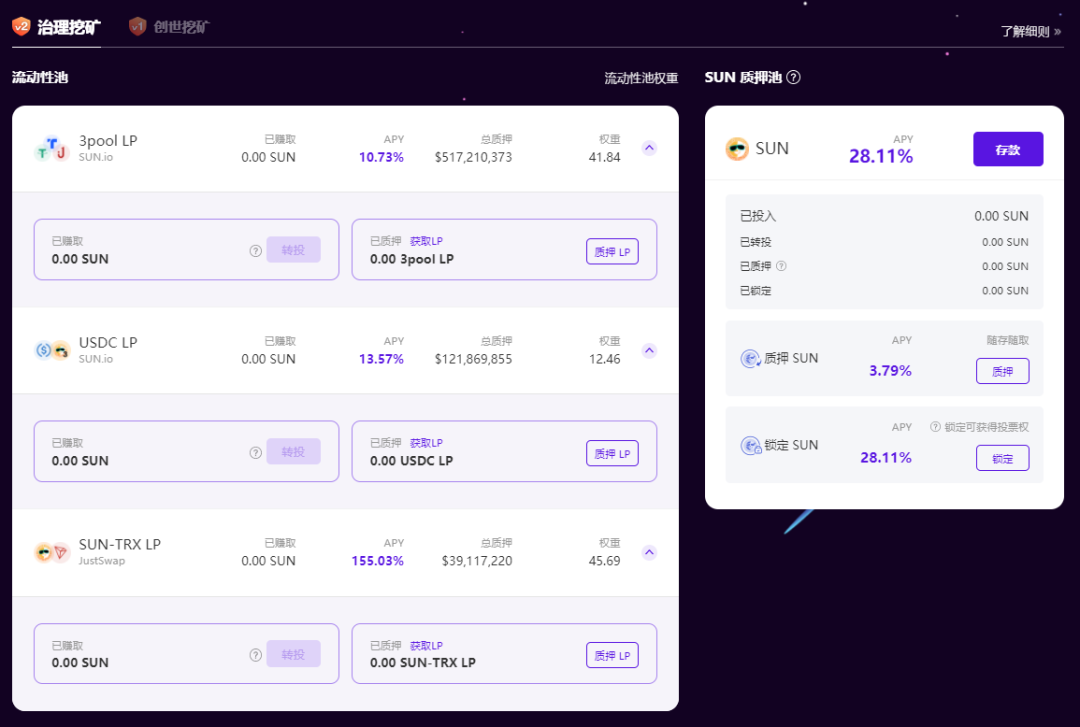Open the 了解细则 link

click(x=1031, y=31)
